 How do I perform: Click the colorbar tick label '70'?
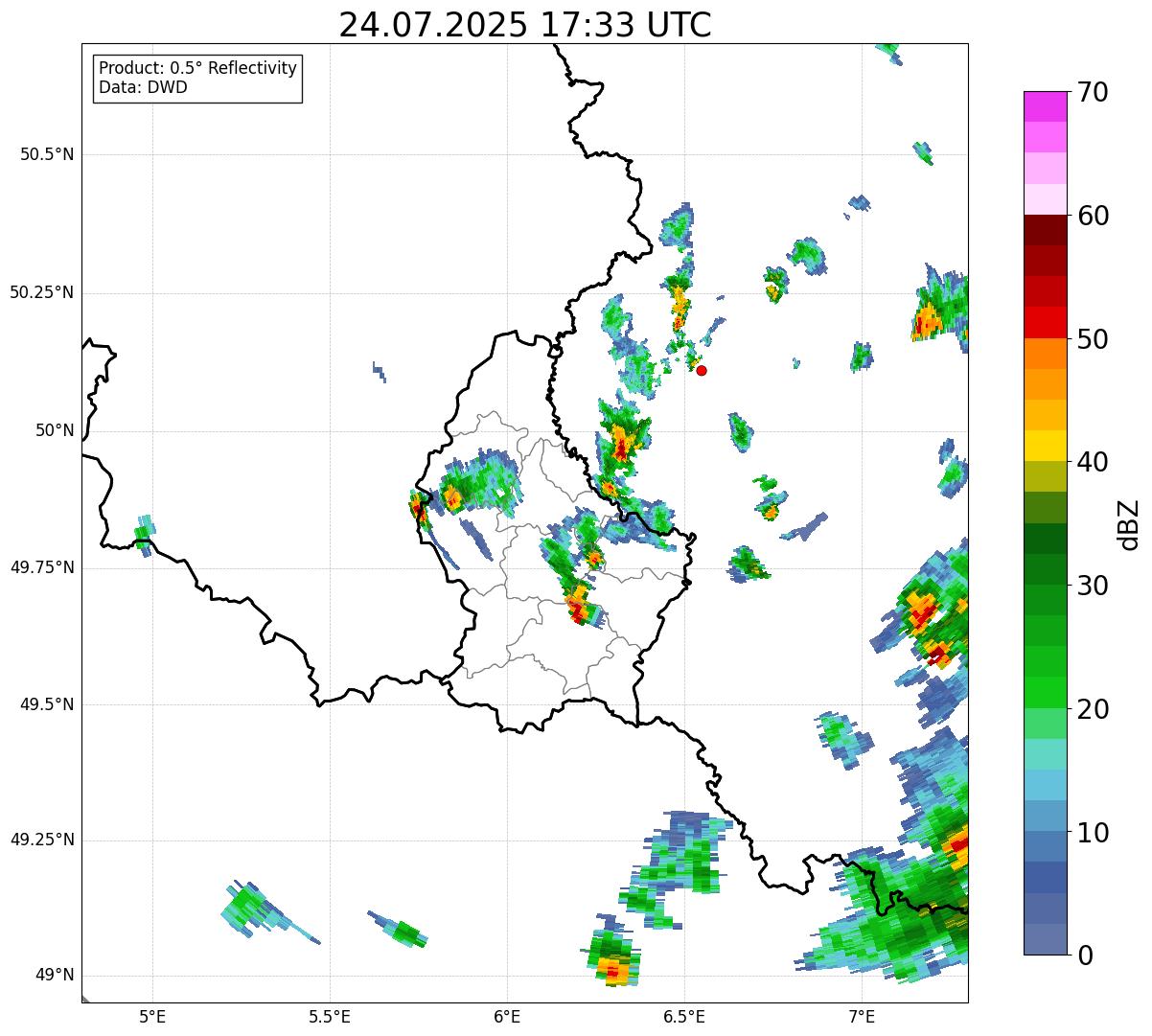pos(1093,92)
